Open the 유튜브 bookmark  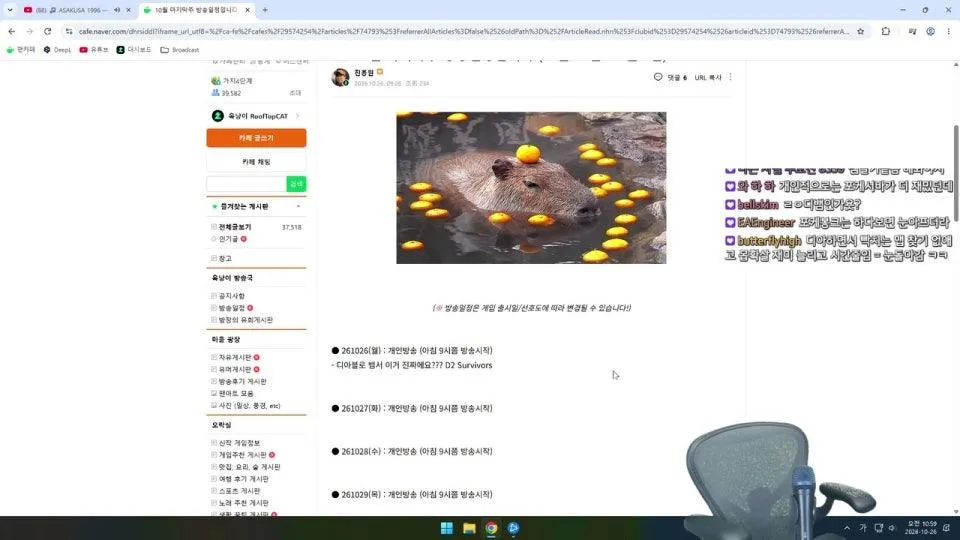94,50
